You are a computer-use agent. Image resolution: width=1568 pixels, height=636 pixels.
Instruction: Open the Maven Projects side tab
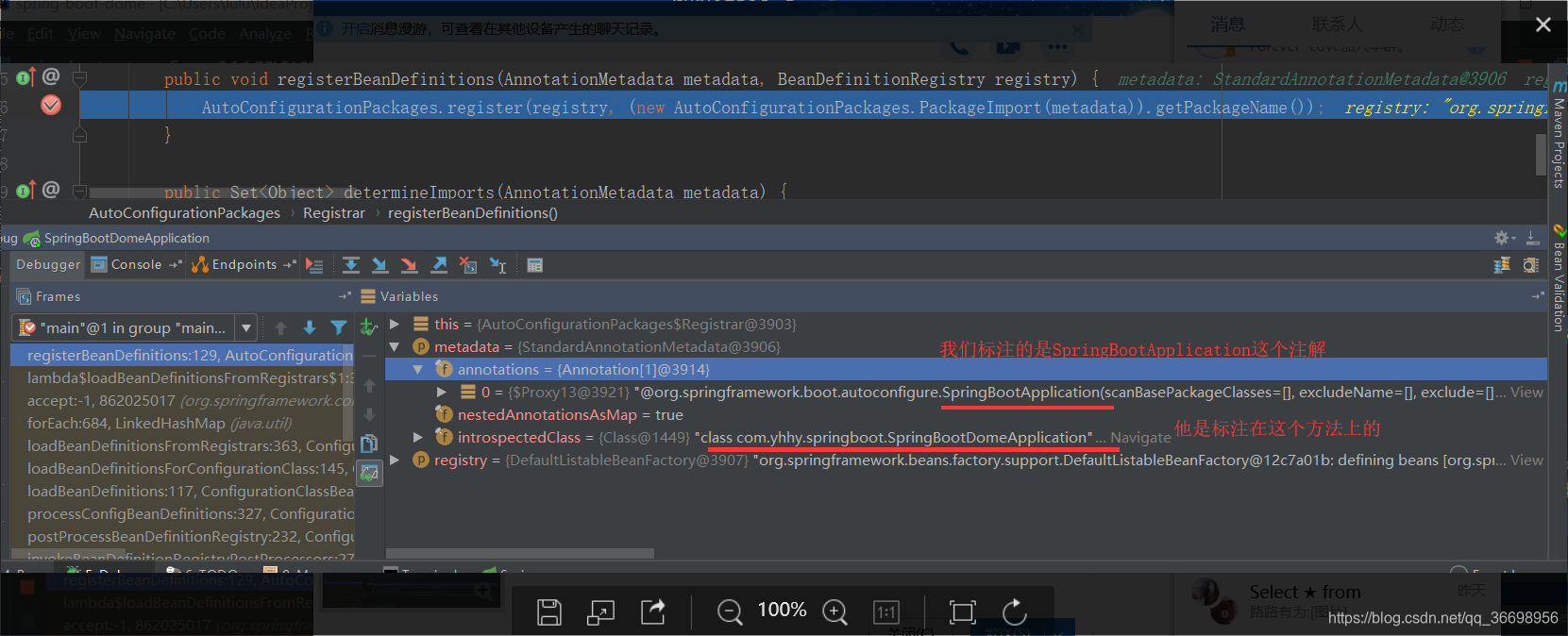click(x=1559, y=135)
